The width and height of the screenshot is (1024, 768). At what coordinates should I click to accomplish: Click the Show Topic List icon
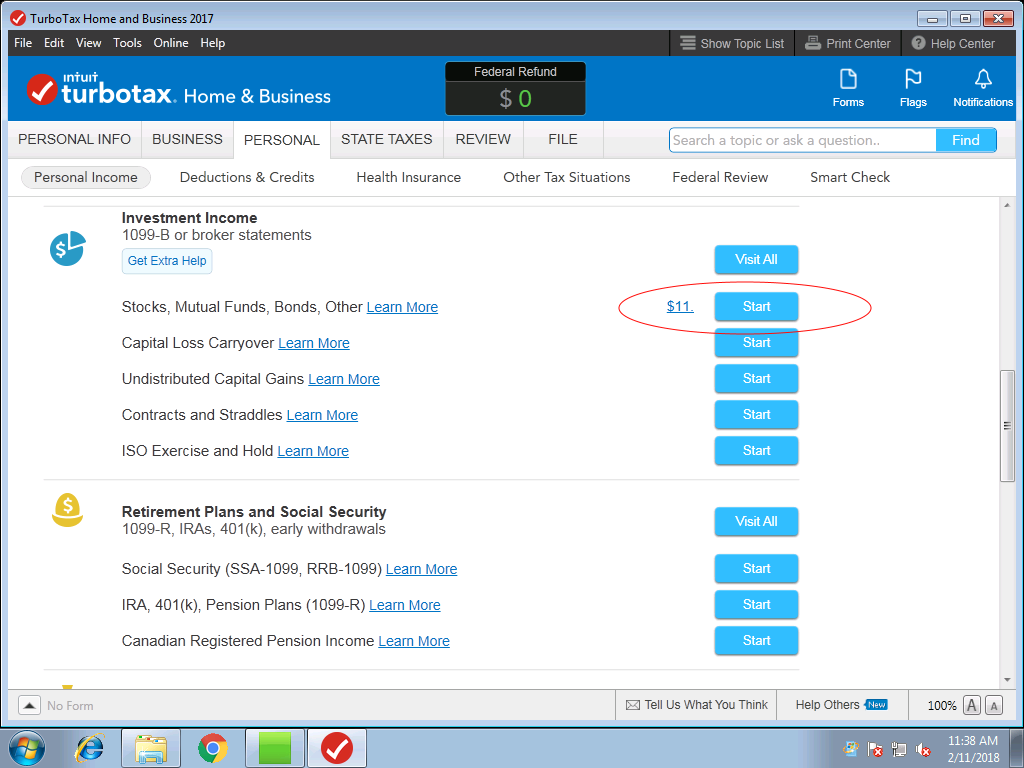pos(688,43)
